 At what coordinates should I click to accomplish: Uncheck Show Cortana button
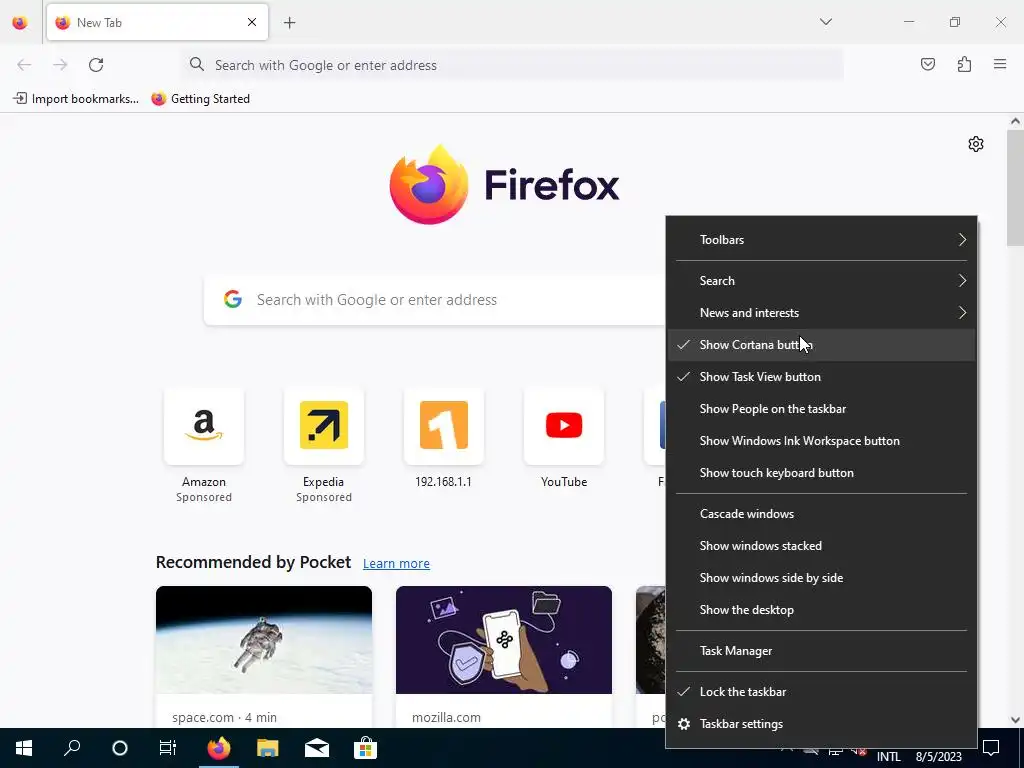click(x=822, y=345)
